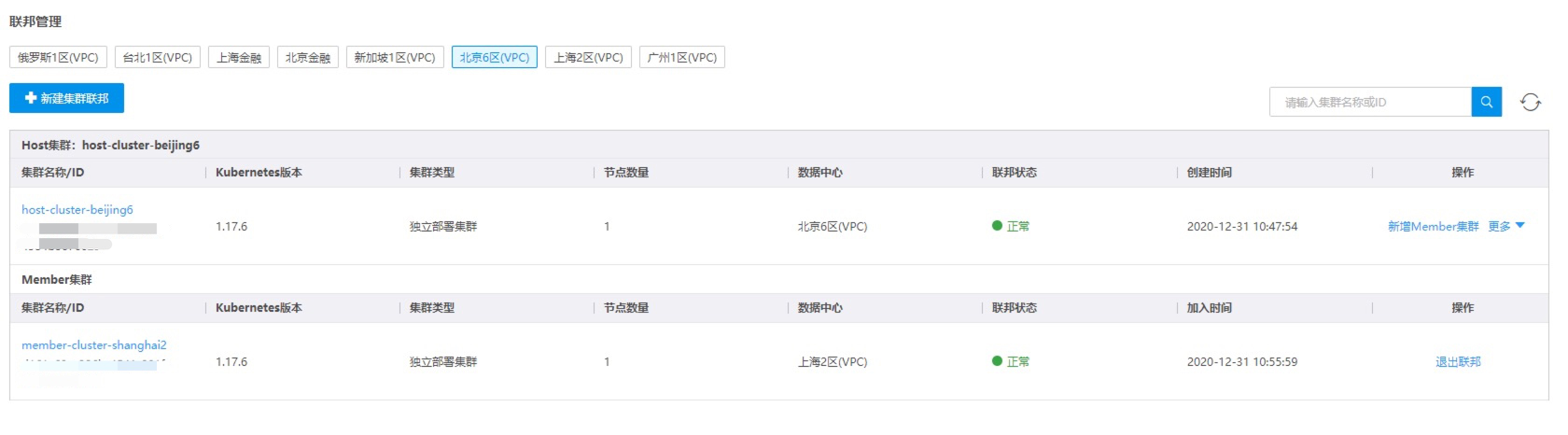Click 退出联邦 for member cluster

click(x=1458, y=361)
